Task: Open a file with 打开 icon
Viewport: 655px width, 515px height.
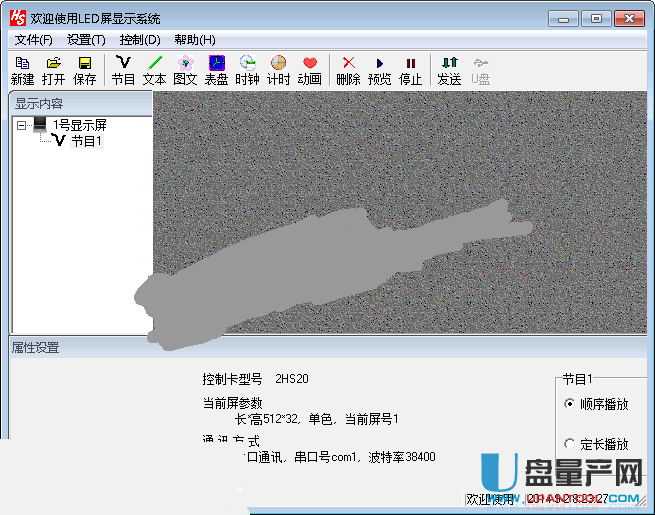Action: click(x=53, y=70)
